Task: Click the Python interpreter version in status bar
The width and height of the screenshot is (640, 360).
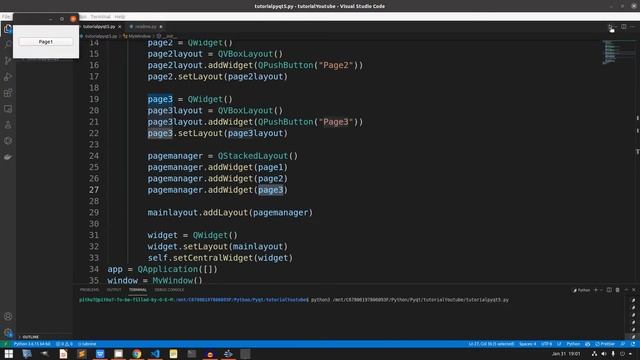Action: (32, 344)
